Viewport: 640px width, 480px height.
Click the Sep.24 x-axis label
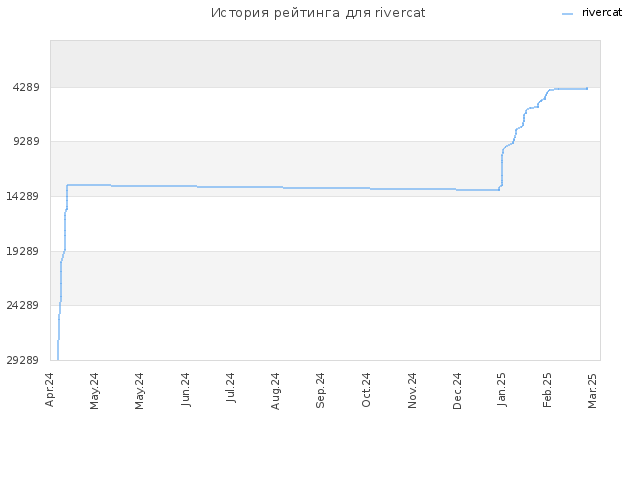[320, 390]
